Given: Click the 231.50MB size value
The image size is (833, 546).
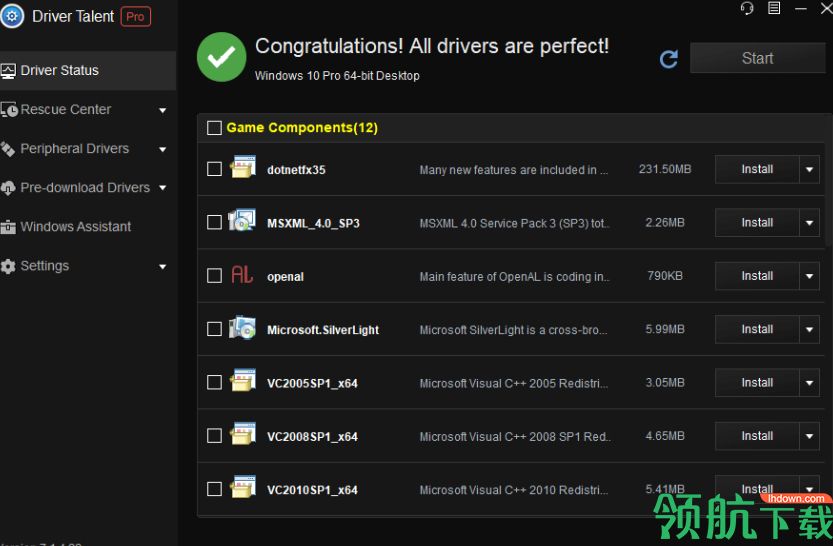Looking at the screenshot, I should coord(665,169).
